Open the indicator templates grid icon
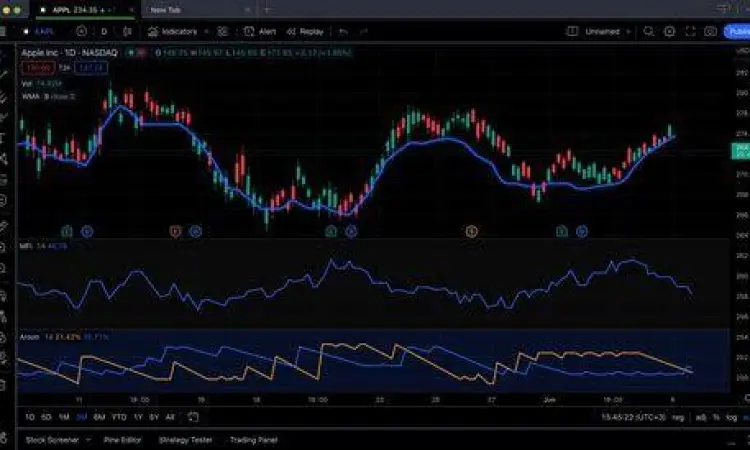Image resolution: width=750 pixels, height=450 pixels. coord(222,32)
